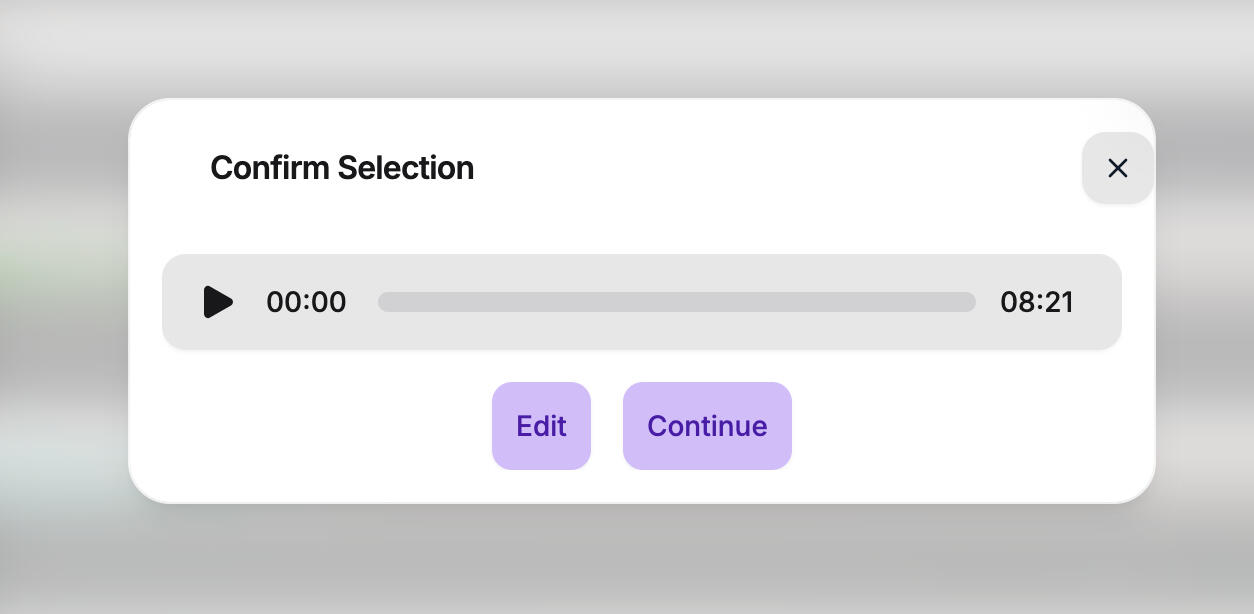Click the 08:21 duration label
Screen dimensions: 1254x614
point(1037,302)
